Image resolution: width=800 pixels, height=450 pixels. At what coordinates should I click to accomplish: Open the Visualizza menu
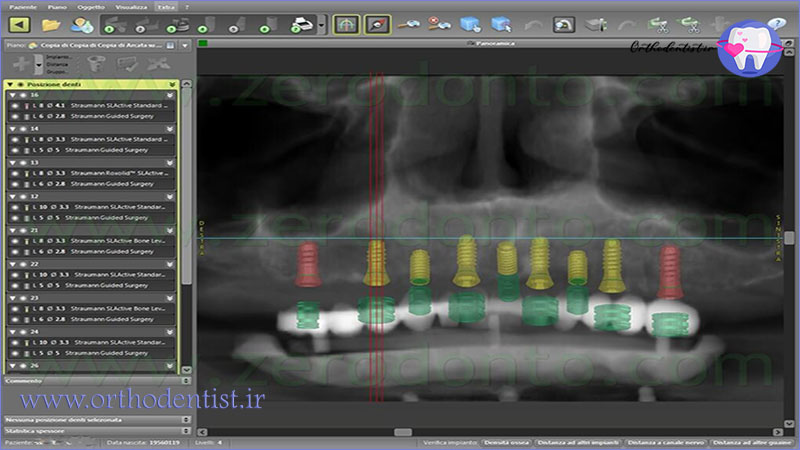pyautogui.click(x=131, y=7)
